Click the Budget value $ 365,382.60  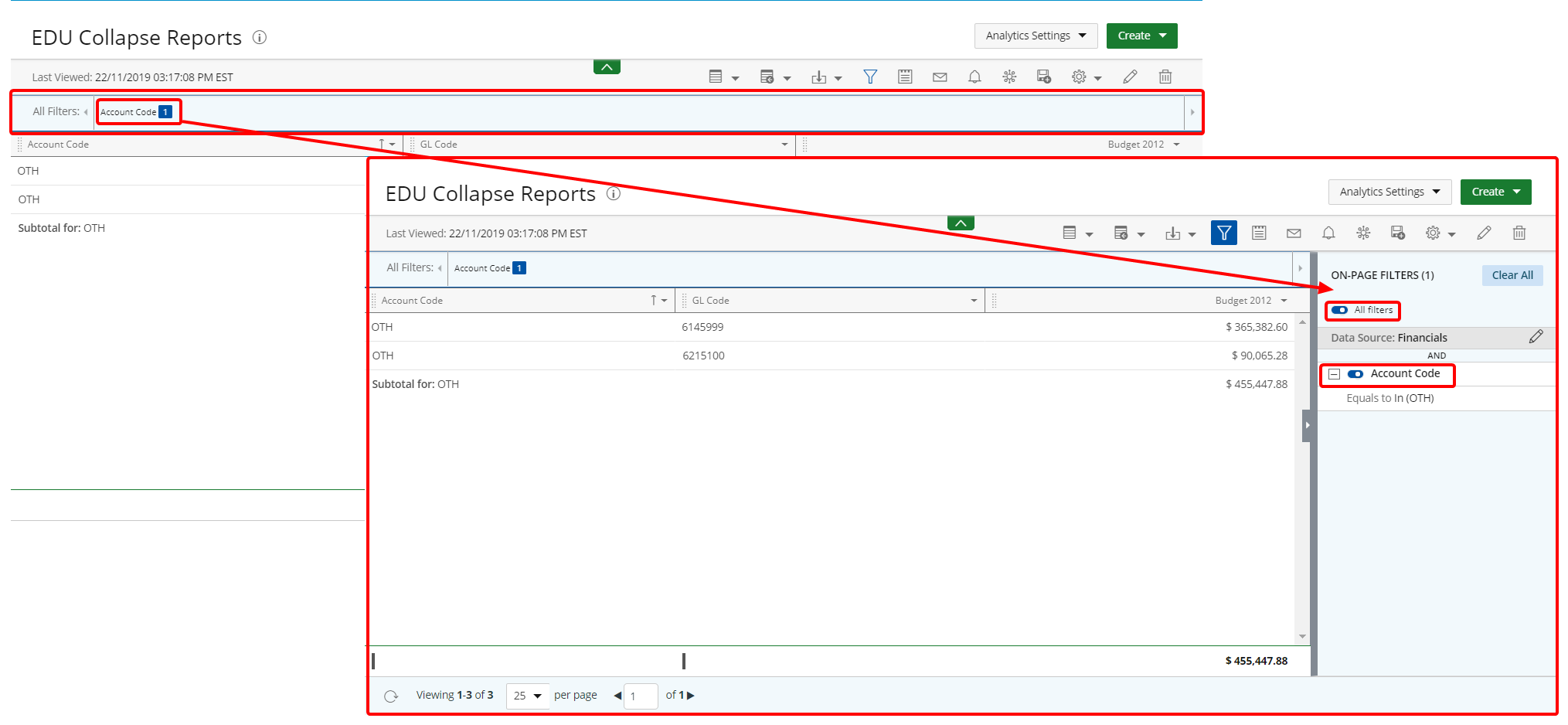1257,327
